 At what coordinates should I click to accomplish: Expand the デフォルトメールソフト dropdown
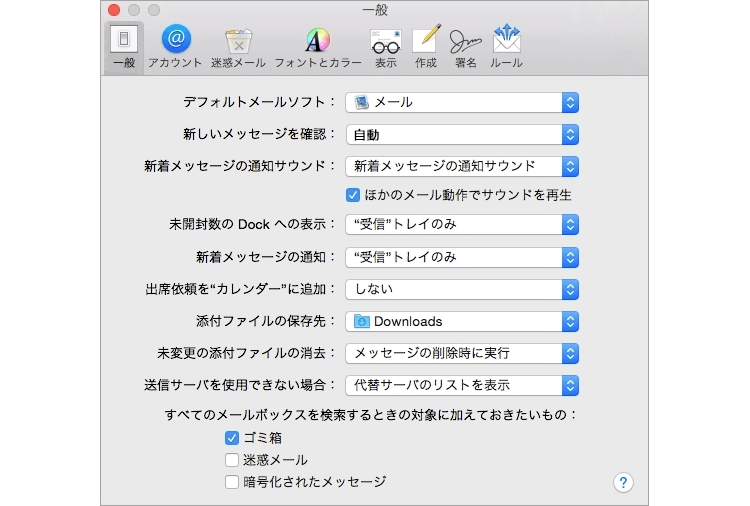coord(462,102)
